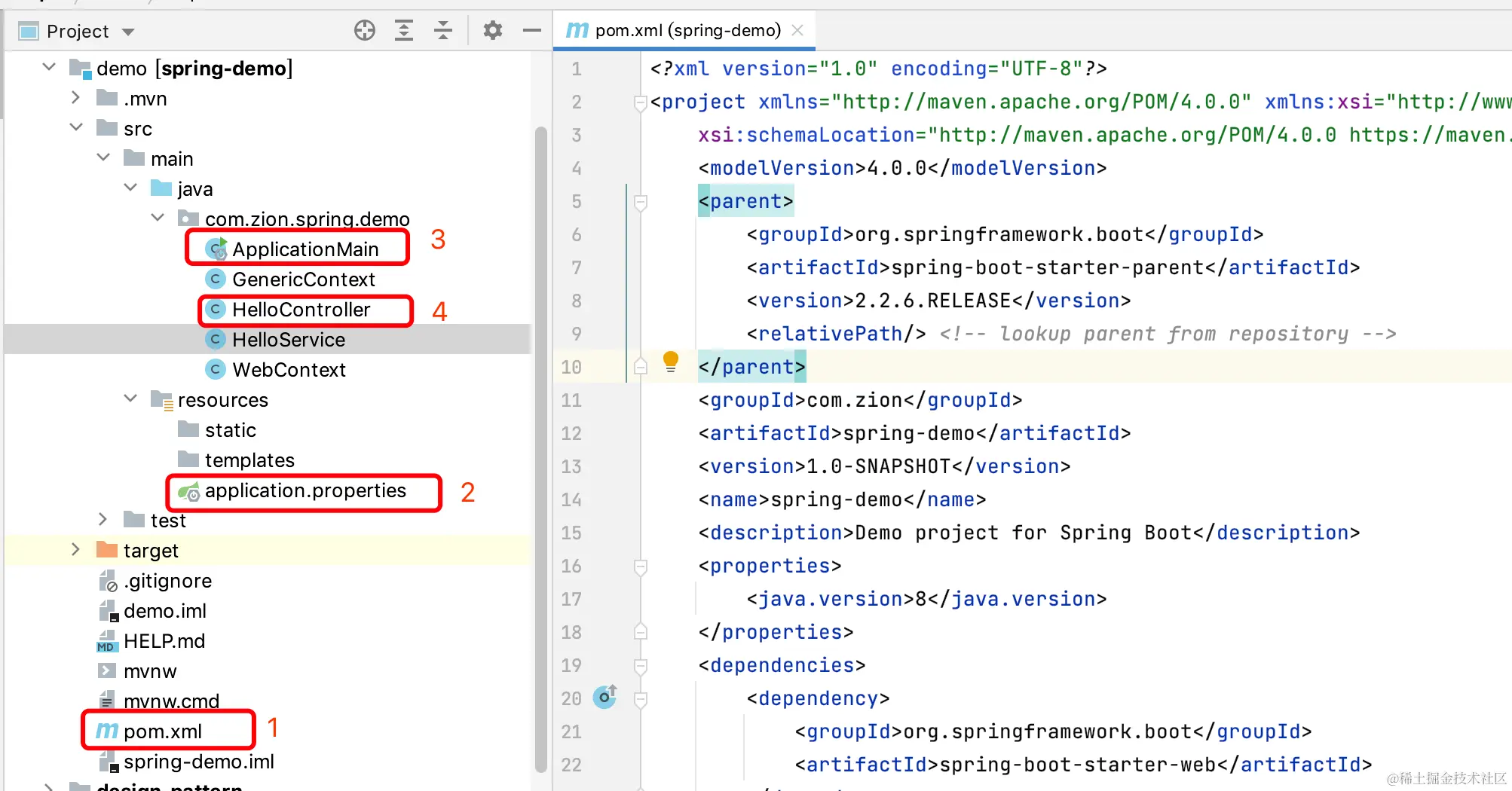Switch to the pom.xml (spring-demo) tab

(684, 30)
